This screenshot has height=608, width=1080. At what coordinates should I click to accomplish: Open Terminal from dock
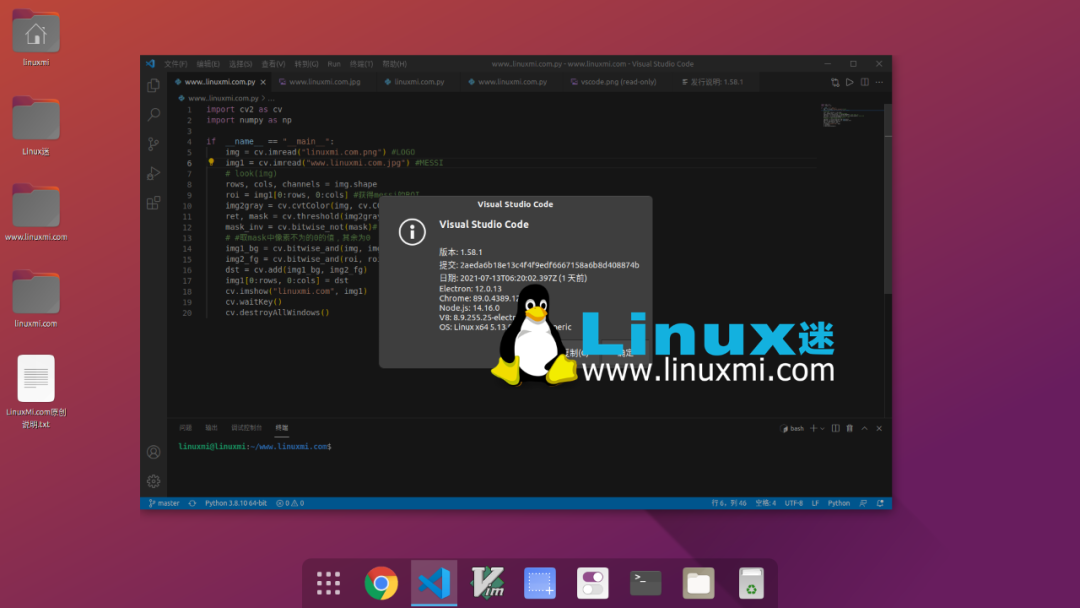click(x=645, y=583)
